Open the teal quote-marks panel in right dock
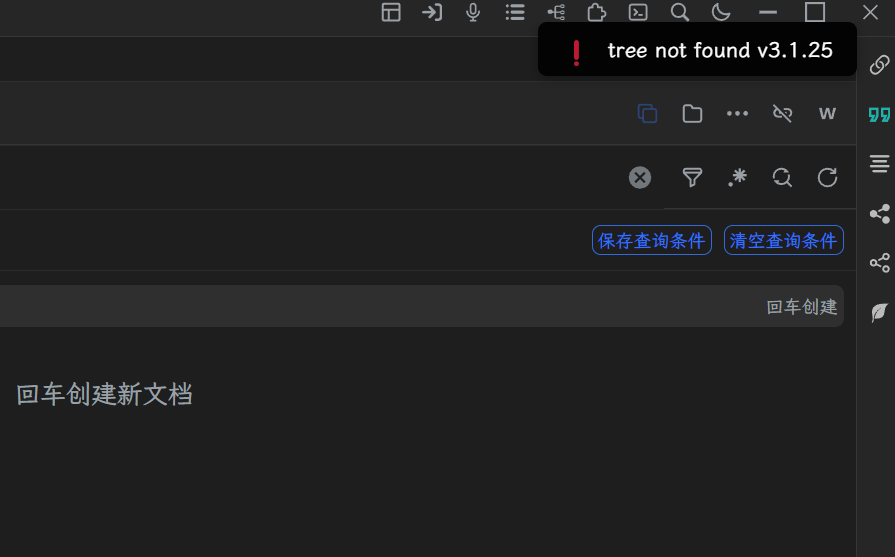Screen dimensions: 895x557 (x=879, y=114)
